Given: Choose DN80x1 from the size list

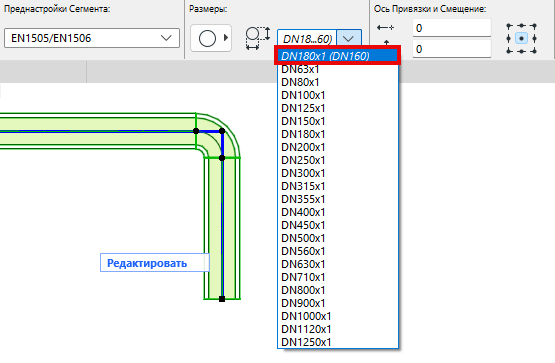Looking at the screenshot, I should click(x=338, y=82).
